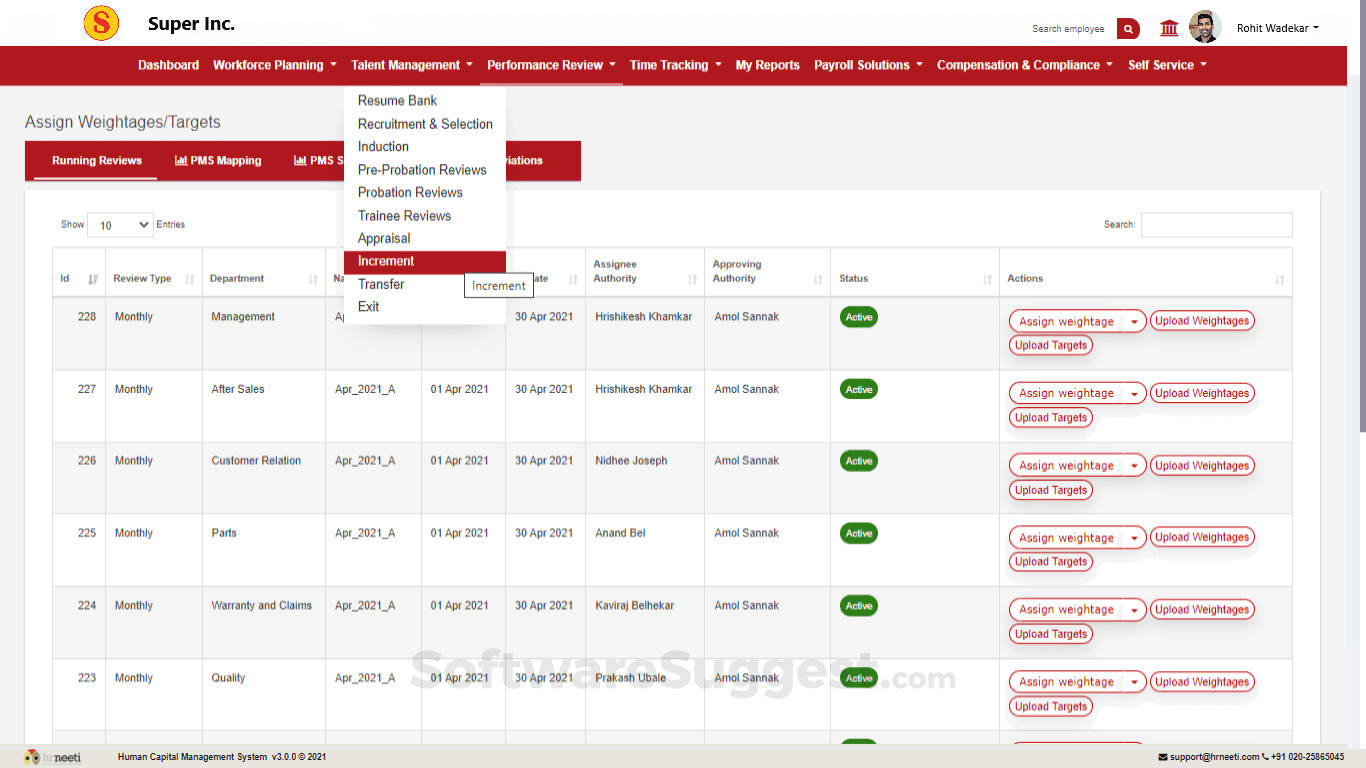The height and width of the screenshot is (768, 1366).
Task: Click Upload Weightages for Parts row
Action: (x=1202, y=537)
